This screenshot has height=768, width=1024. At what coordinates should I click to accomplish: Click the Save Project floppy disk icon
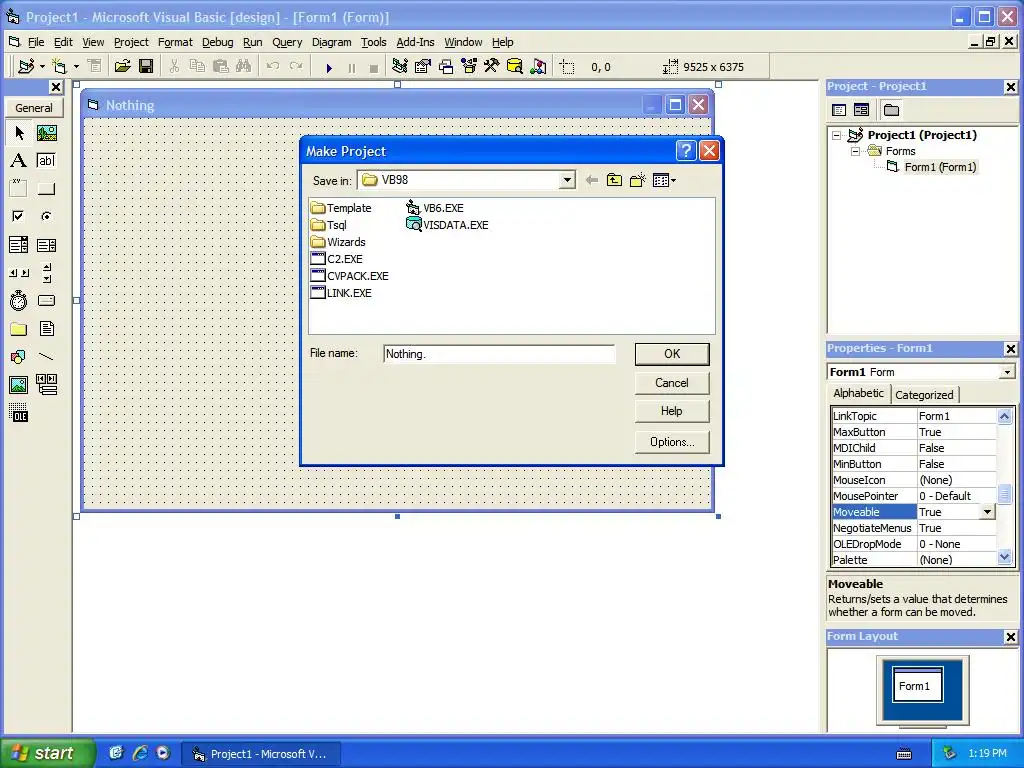146,67
